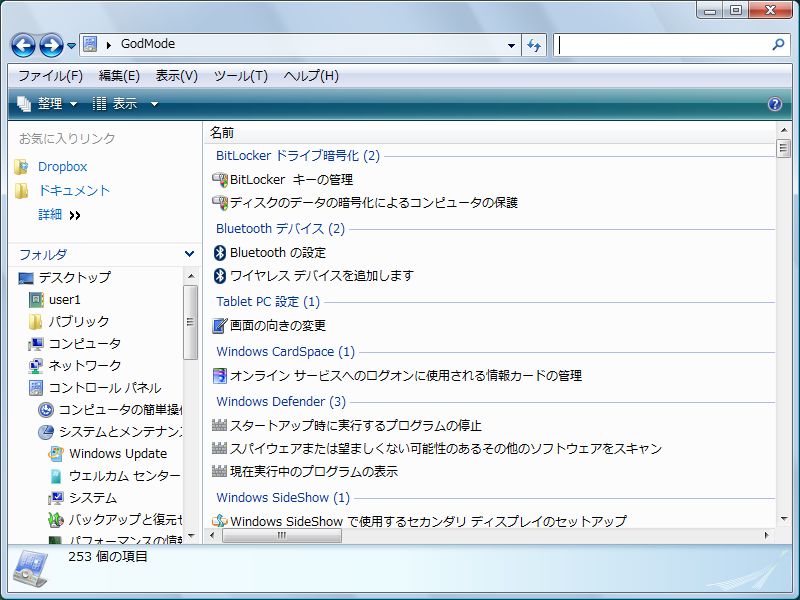This screenshot has width=800, height=600.
Task: Click the ワイヤレス デバイス Bluetooth icon
Action: 219,276
